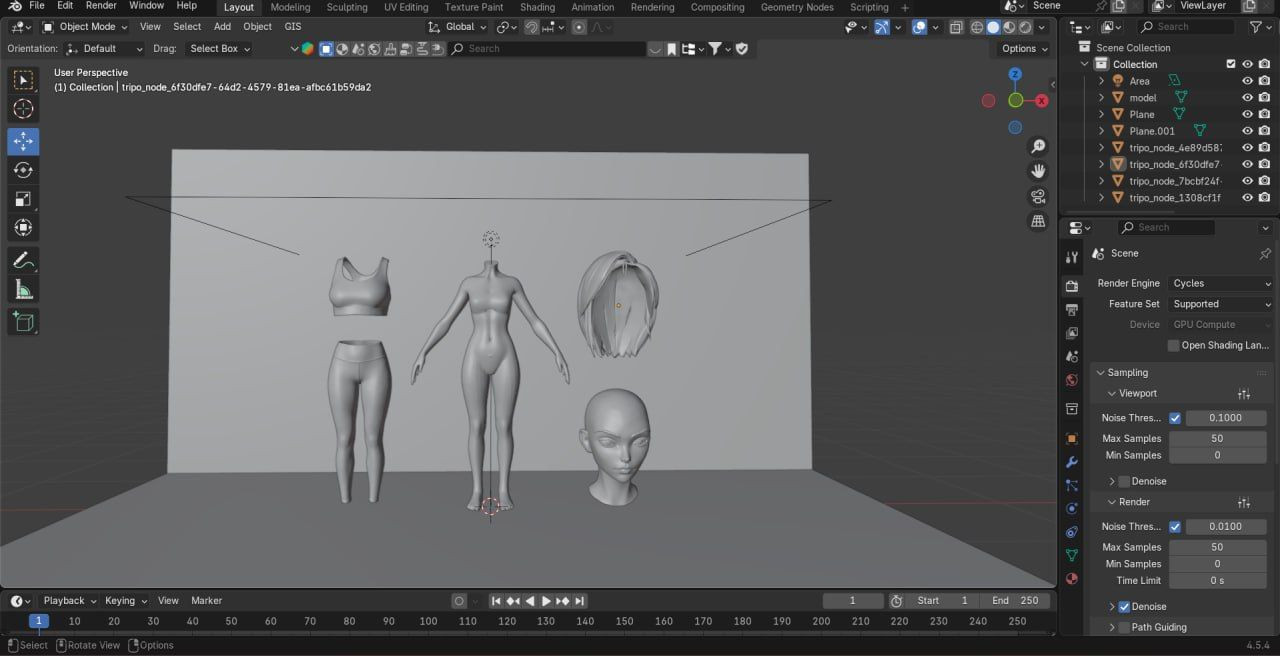Open the Render Engine Cycles dropdown
The width and height of the screenshot is (1280, 656).
[1221, 283]
